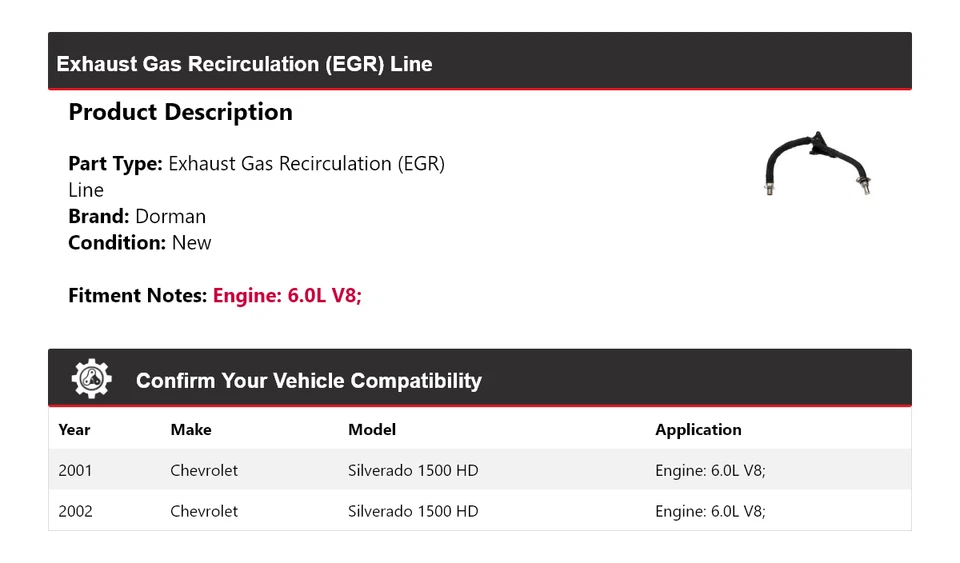Select the 2001 year cell
Viewport: 960px width, 563px height.
tap(75, 470)
